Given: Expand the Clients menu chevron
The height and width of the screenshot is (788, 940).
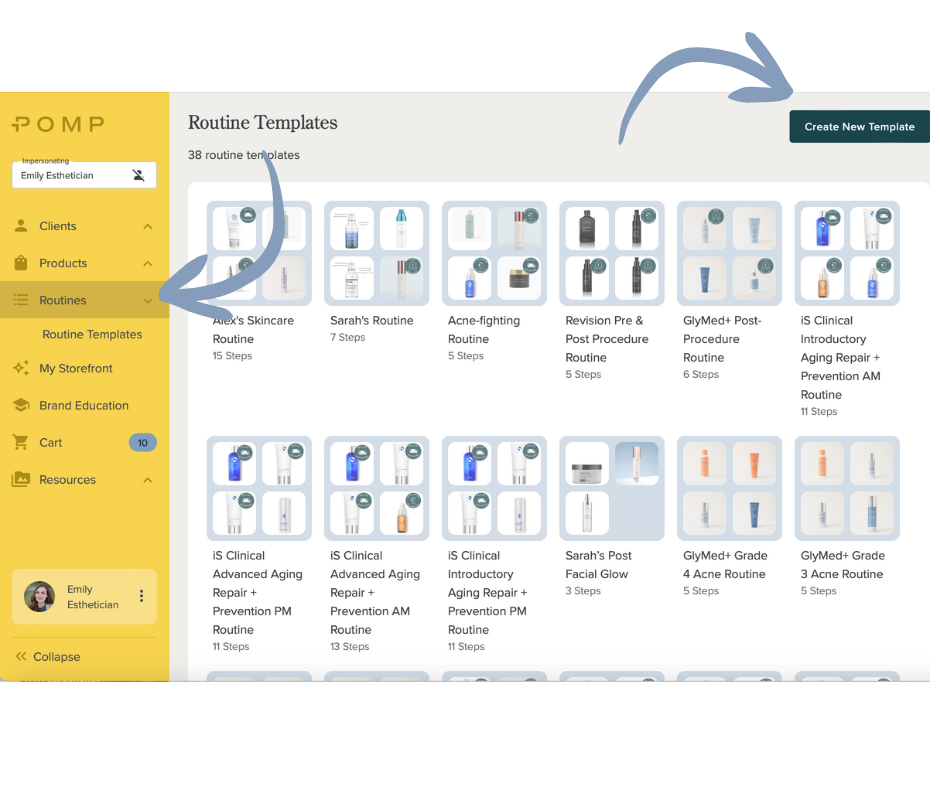Looking at the screenshot, I should coord(147,227).
